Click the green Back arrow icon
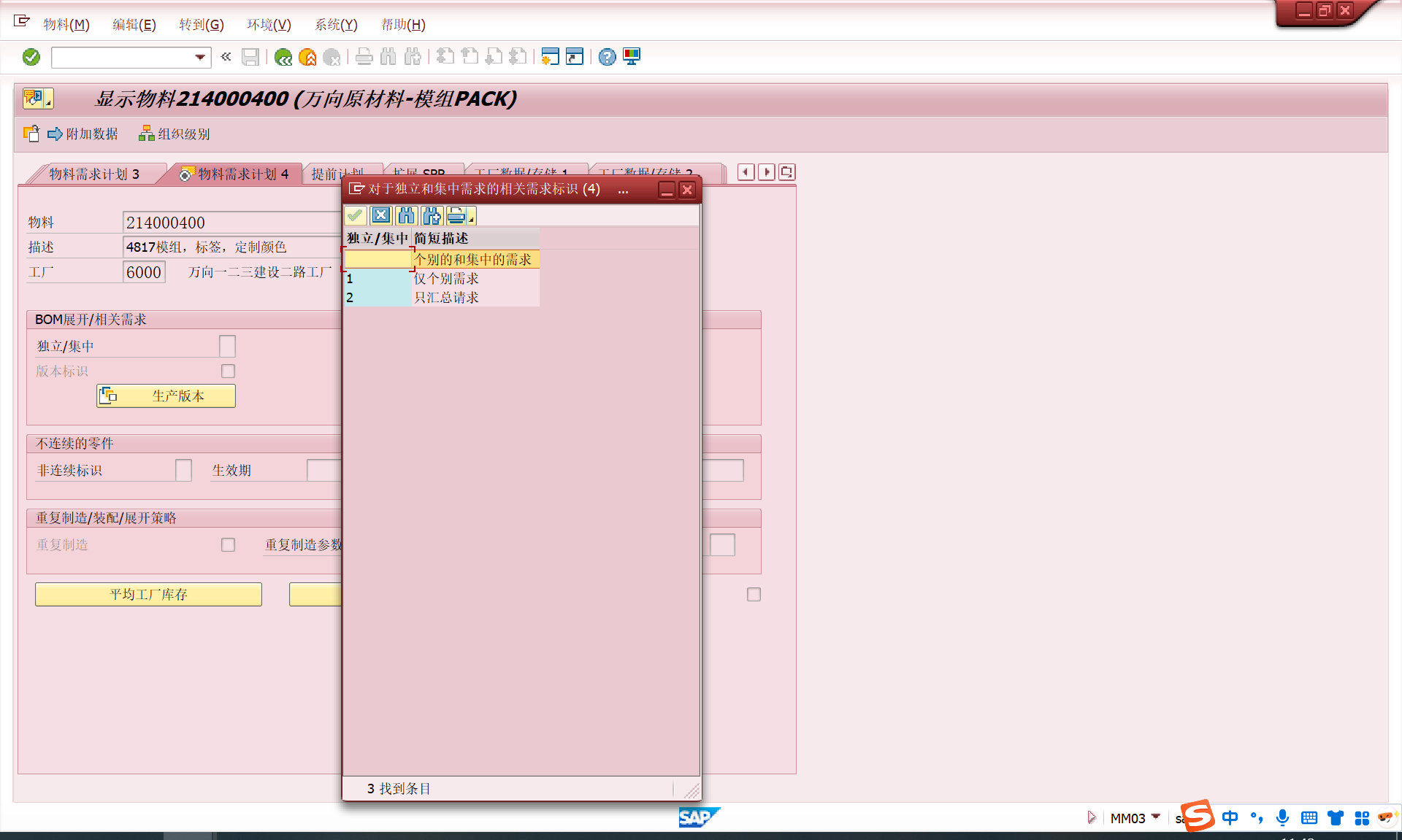 tap(283, 57)
